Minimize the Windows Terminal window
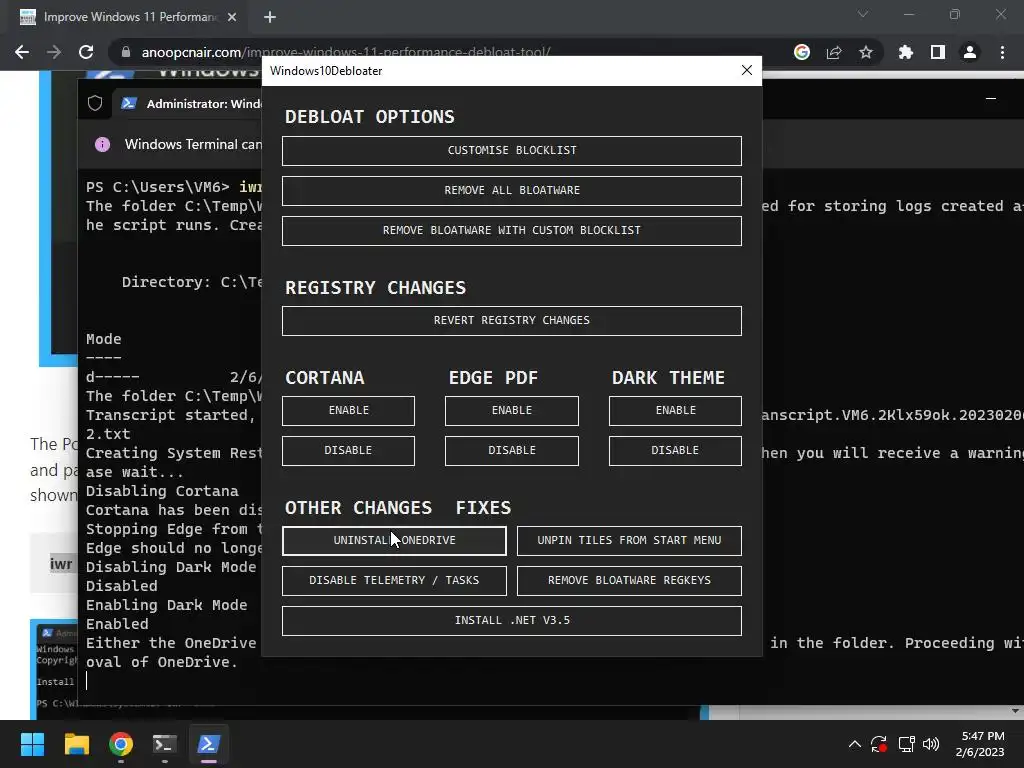 tap(991, 99)
